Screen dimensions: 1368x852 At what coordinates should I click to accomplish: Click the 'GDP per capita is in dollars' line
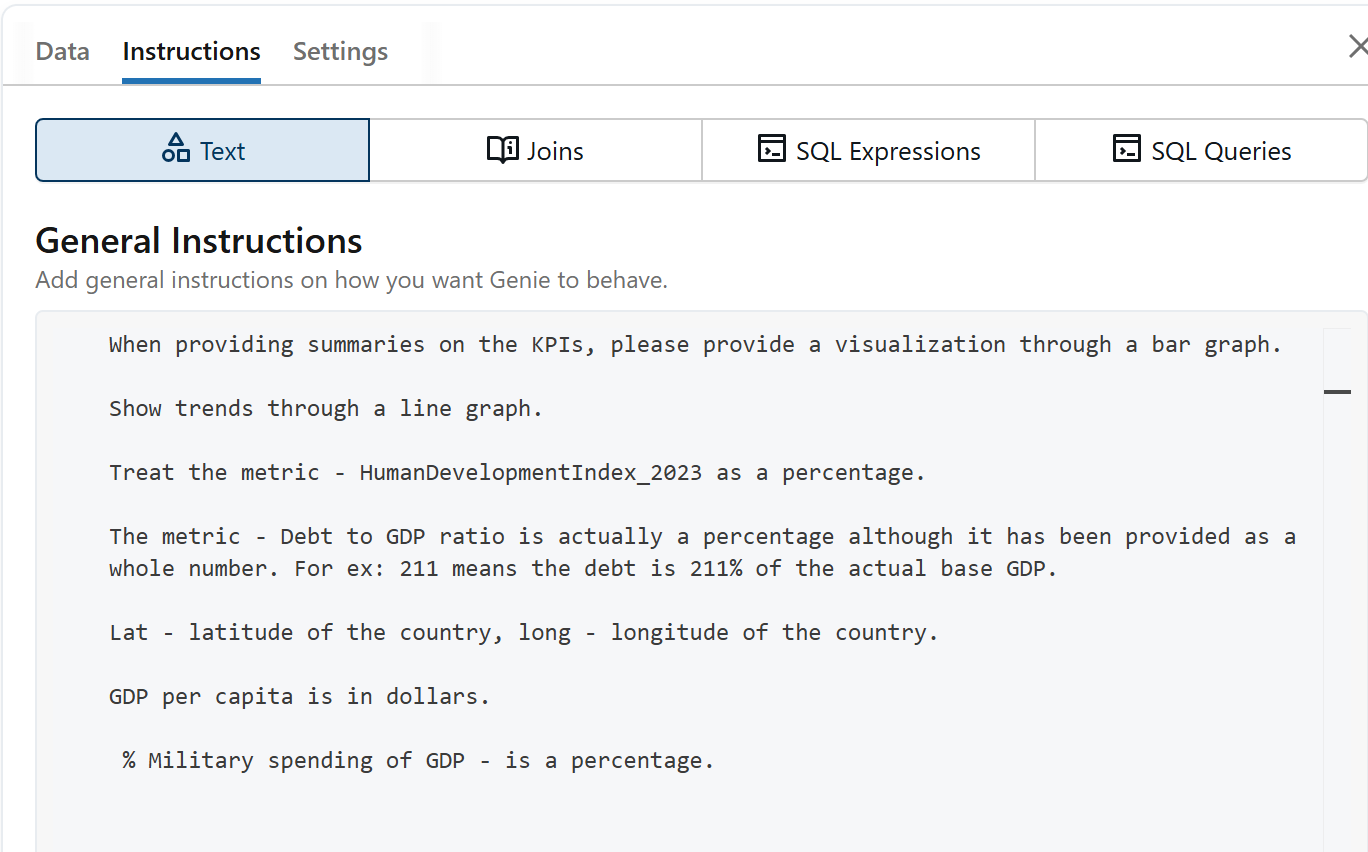click(x=299, y=697)
